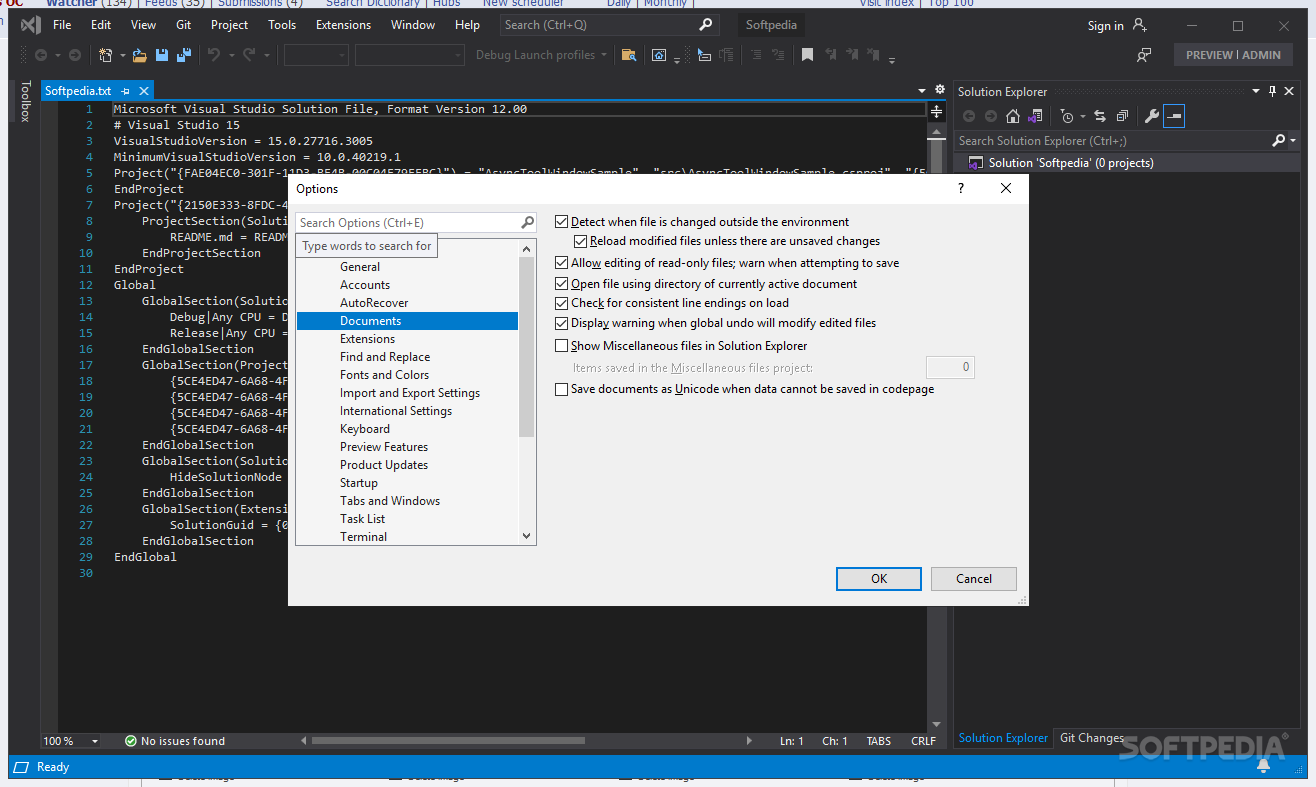Click the Save All toolbar icon
The height and width of the screenshot is (787, 1316).
click(x=184, y=55)
